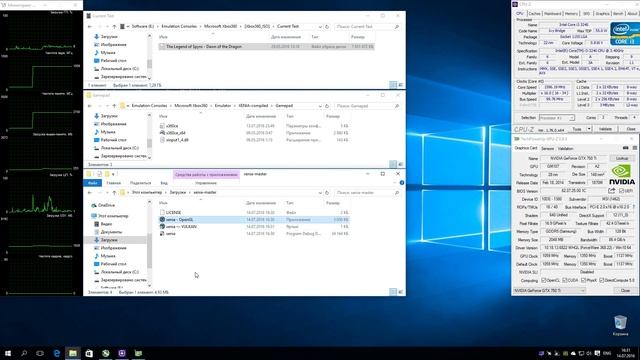Open the Файл ribbon tab in xenia-master
Viewport: 640px width, 360px height.
93,183
